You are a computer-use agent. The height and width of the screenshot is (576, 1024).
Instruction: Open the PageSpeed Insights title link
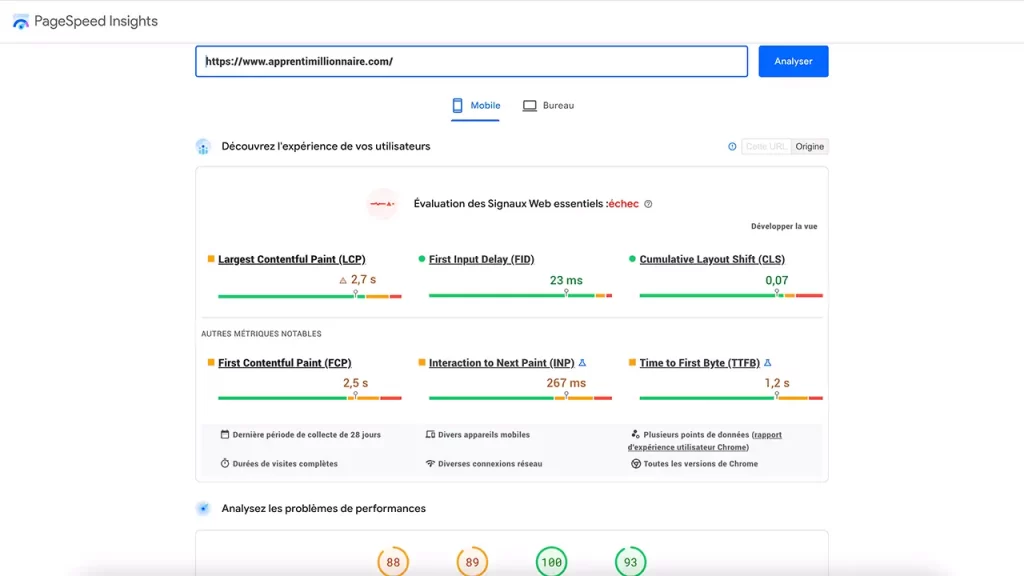pos(95,22)
